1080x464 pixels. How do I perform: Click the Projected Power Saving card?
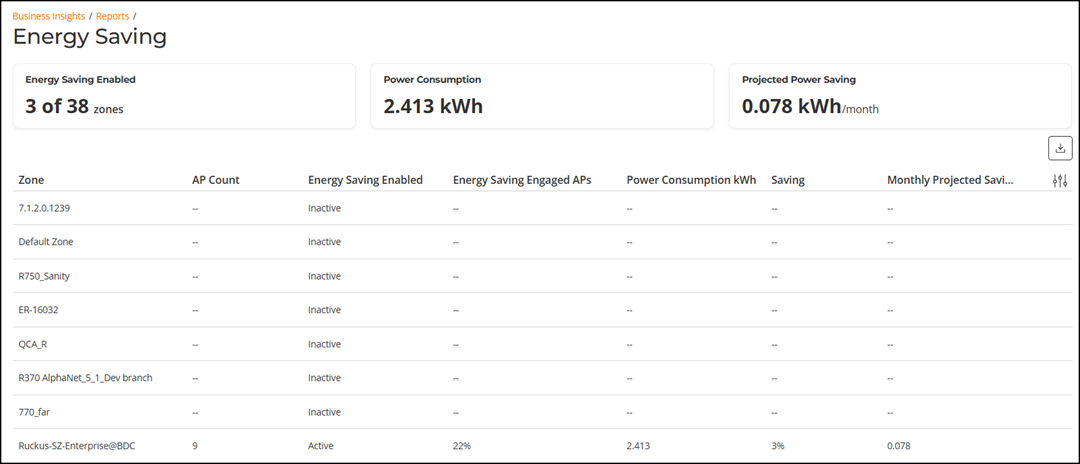point(900,96)
